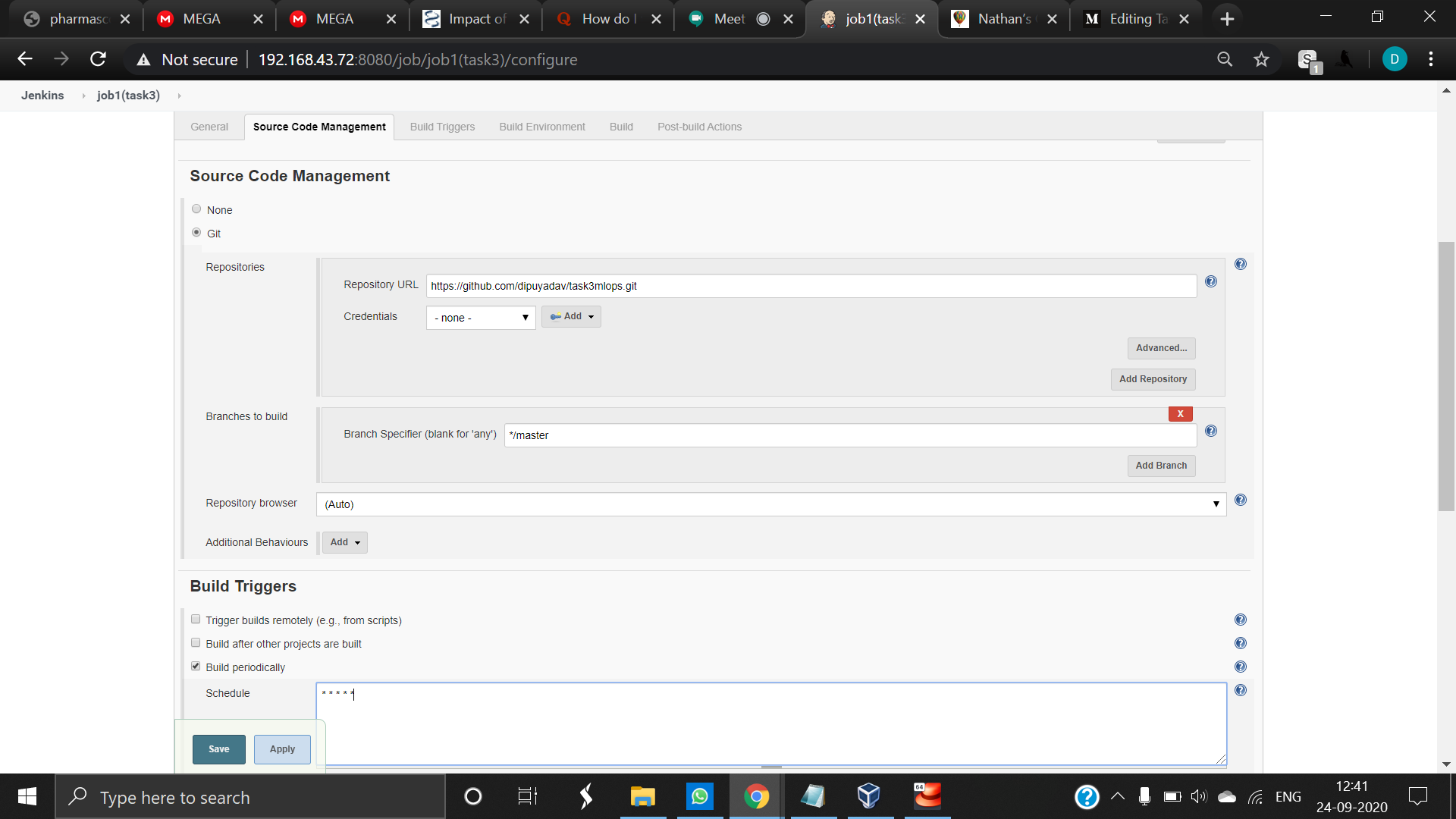Click help icon for Repository browser
1456x819 pixels.
1240,500
